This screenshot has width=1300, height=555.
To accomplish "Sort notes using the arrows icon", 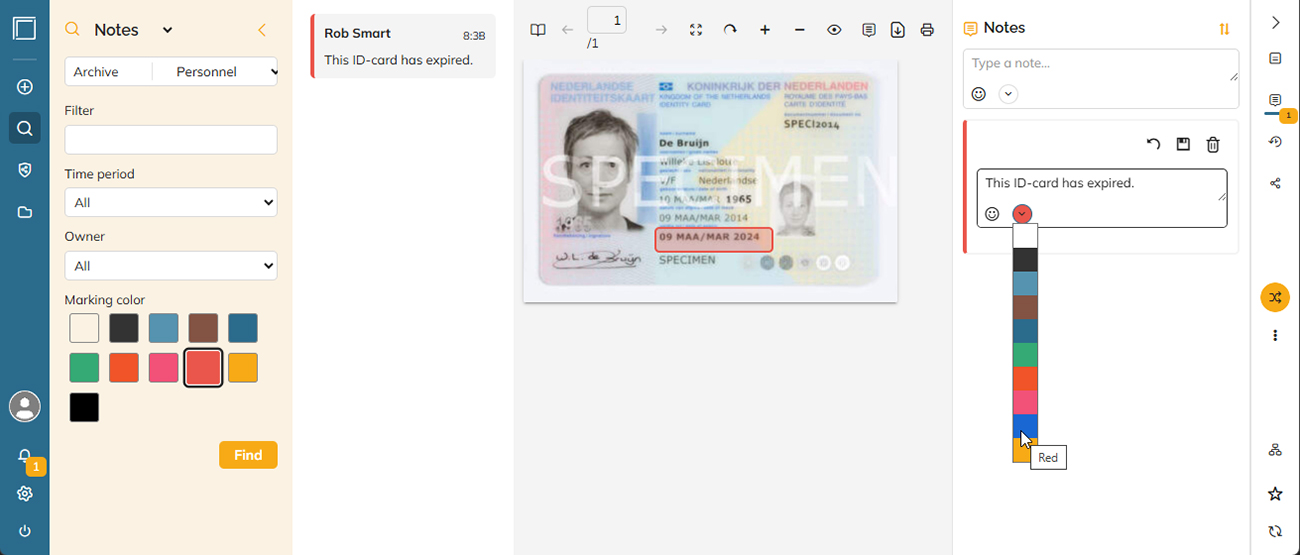I will [x=1224, y=29].
